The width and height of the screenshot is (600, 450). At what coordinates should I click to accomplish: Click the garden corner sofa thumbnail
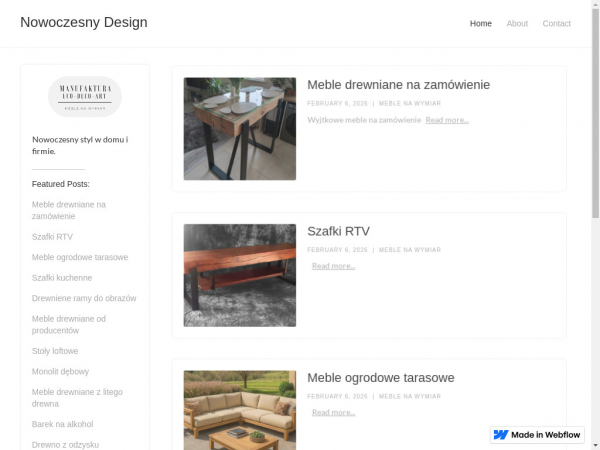[240, 410]
